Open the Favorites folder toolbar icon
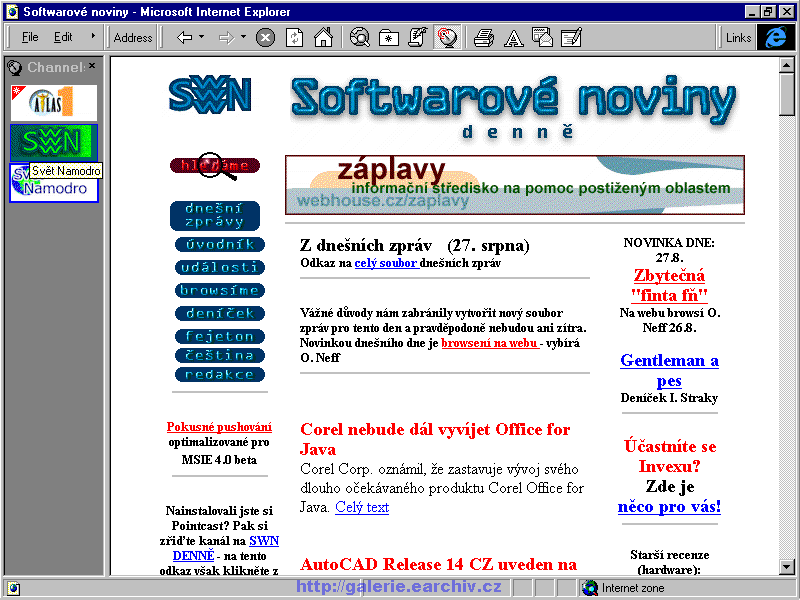800x600 pixels. (389, 38)
